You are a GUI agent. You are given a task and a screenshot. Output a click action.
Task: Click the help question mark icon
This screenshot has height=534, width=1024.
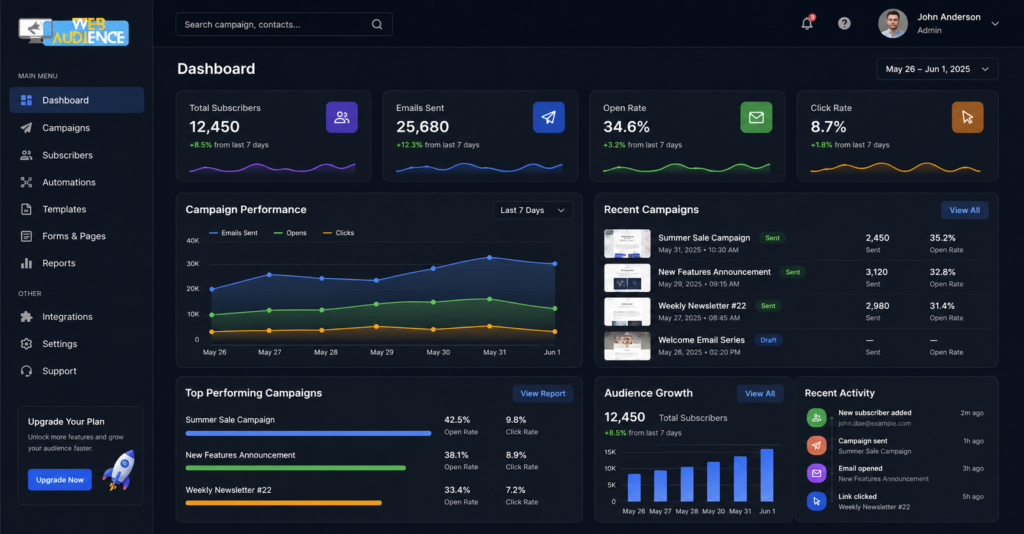point(844,24)
